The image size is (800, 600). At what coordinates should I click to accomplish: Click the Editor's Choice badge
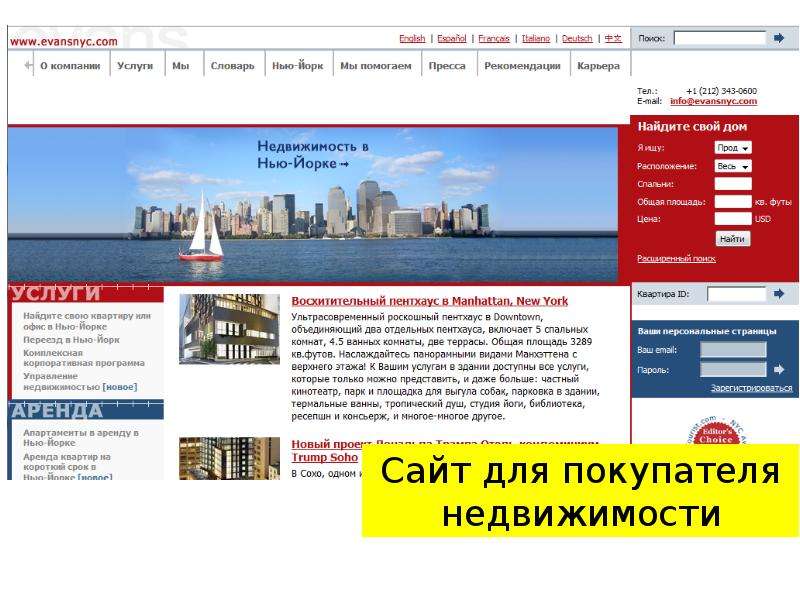tap(715, 431)
